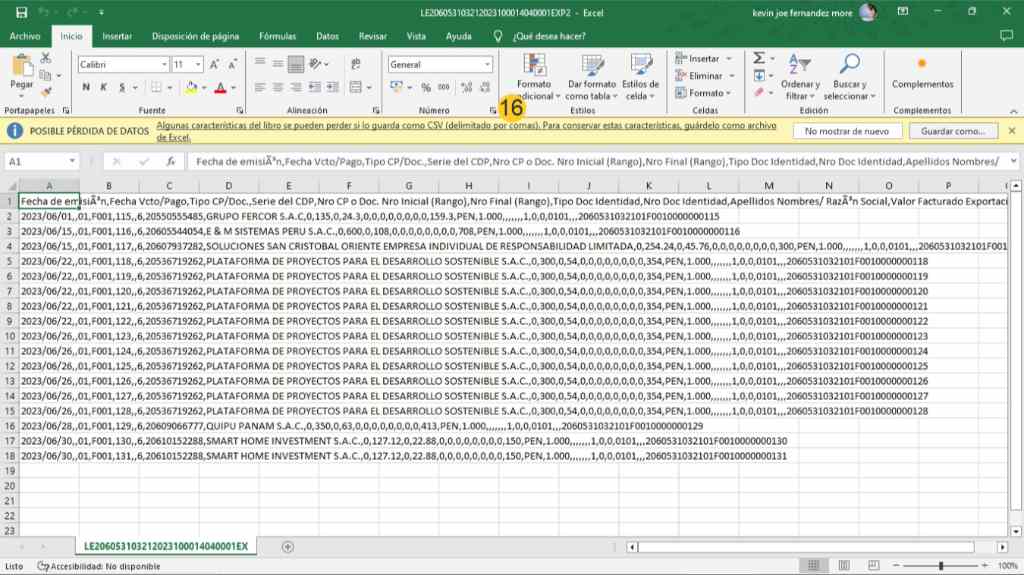Click the zoom slider in status bar
This screenshot has width=1024, height=575.
tap(940, 566)
